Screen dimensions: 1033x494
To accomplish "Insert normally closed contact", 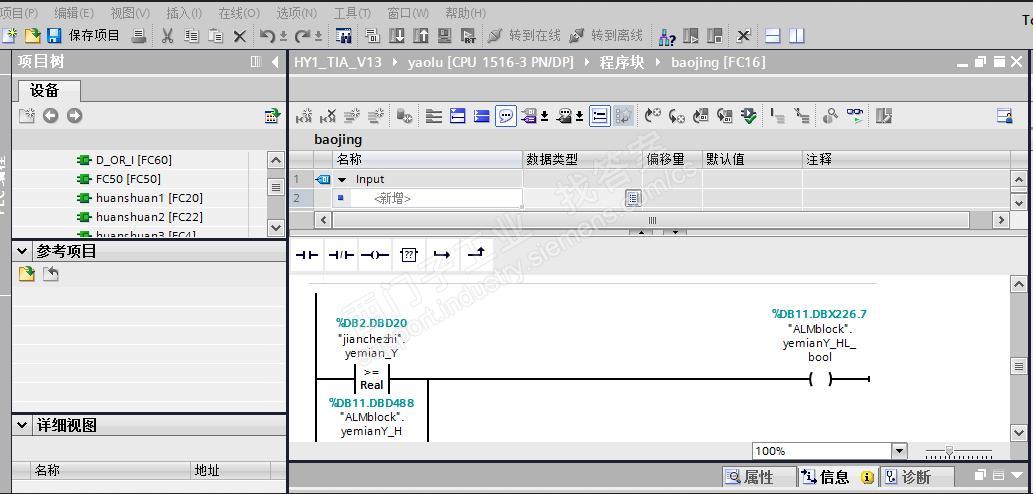I will click(341, 255).
